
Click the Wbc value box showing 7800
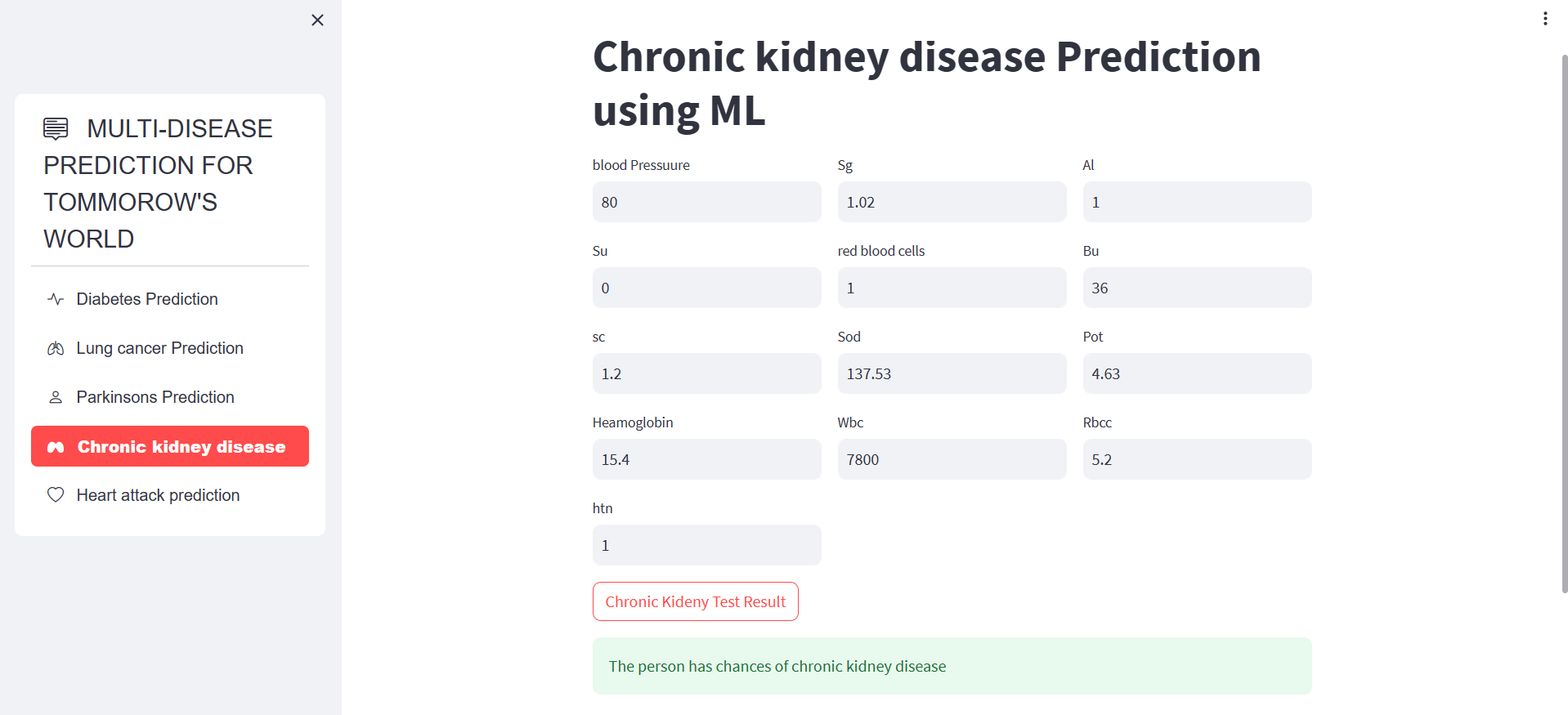(x=951, y=459)
